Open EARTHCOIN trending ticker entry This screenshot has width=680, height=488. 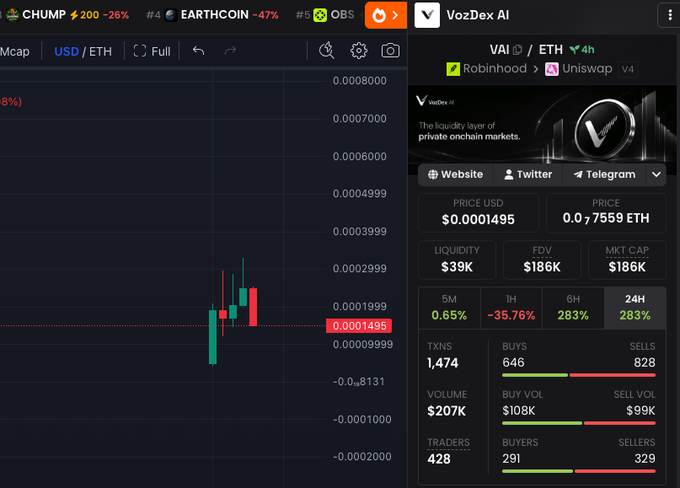213,15
